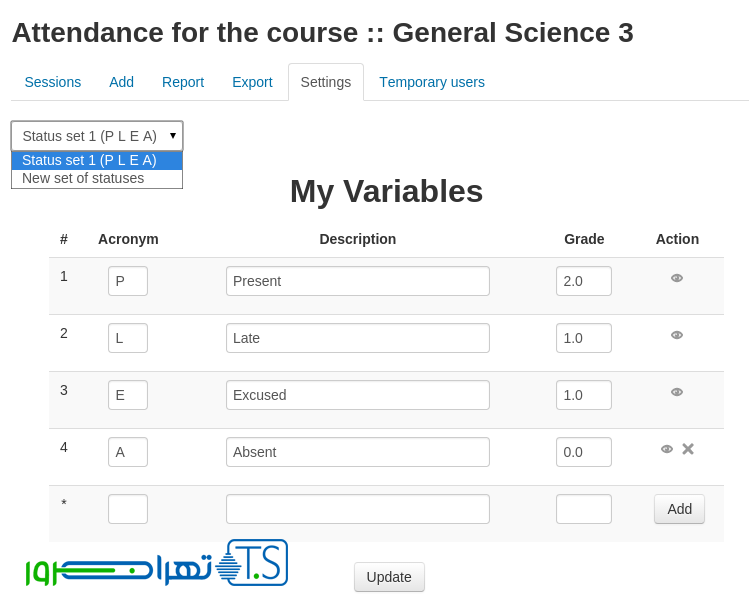749x613 pixels.
Task: Click the Update button
Action: click(389, 577)
